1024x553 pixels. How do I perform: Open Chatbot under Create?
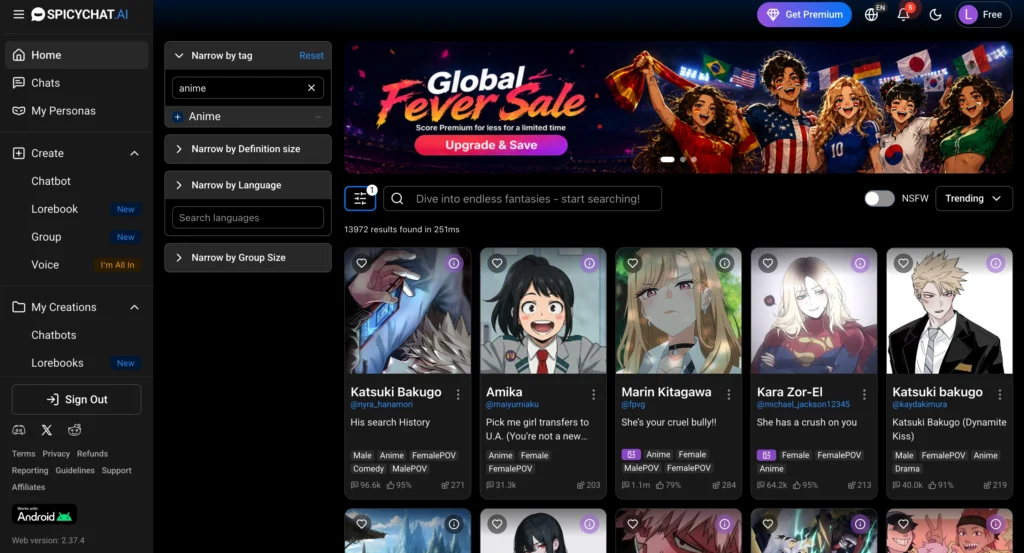[x=51, y=181]
